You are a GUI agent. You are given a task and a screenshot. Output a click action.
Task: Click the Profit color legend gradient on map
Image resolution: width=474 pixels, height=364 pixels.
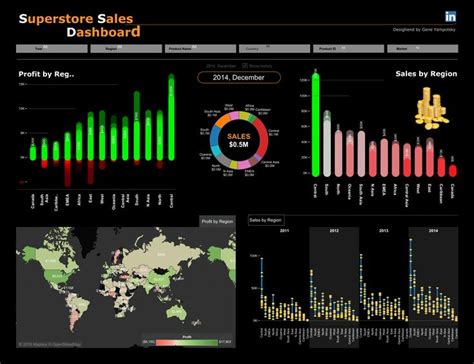pos(187,342)
